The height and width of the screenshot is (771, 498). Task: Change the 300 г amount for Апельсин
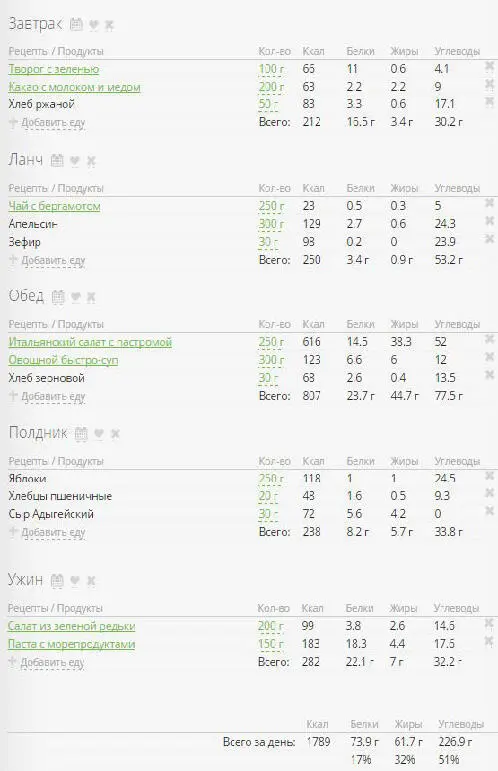(271, 224)
